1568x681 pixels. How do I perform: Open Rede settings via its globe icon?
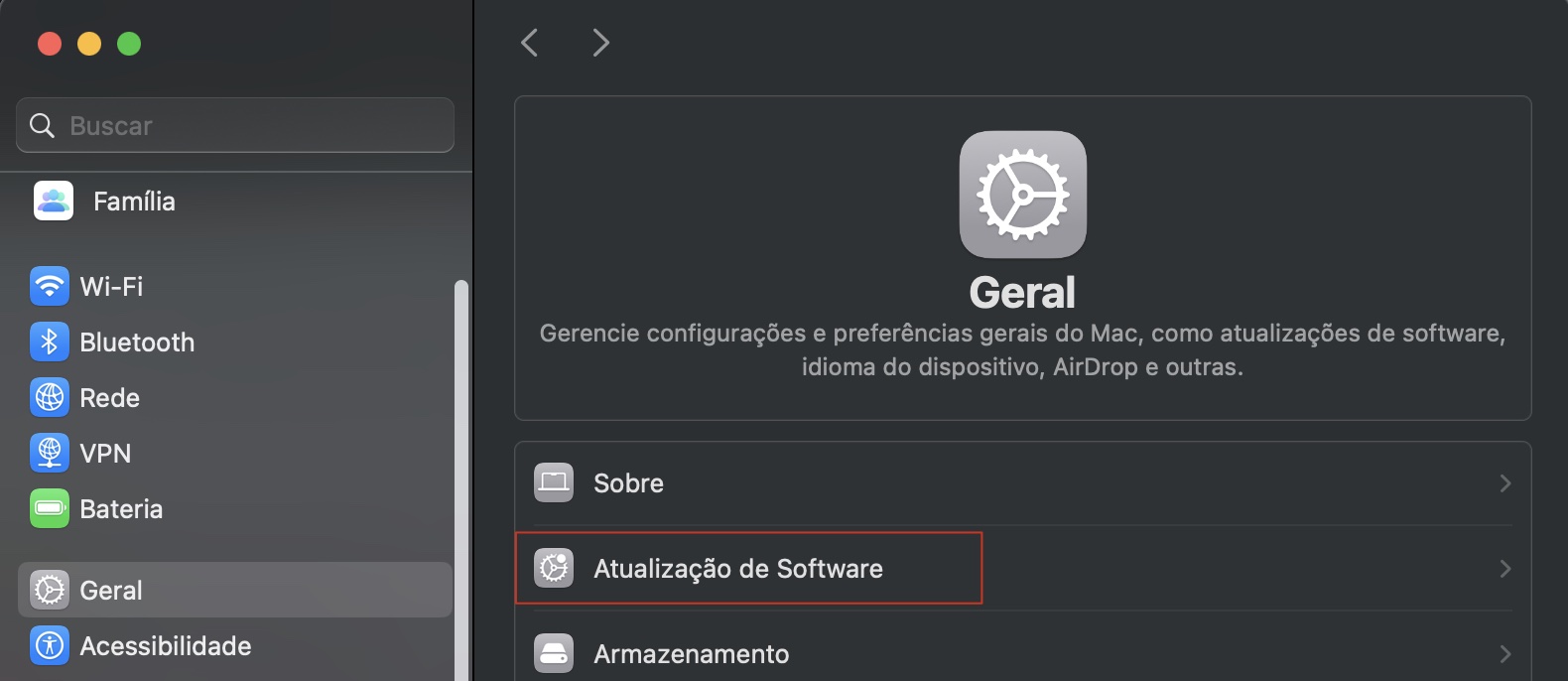[49, 397]
